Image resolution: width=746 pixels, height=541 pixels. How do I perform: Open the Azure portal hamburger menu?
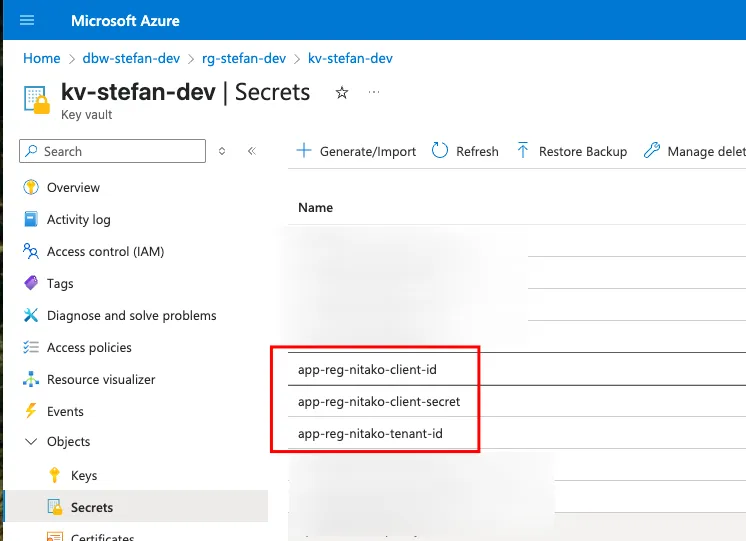pos(27,20)
